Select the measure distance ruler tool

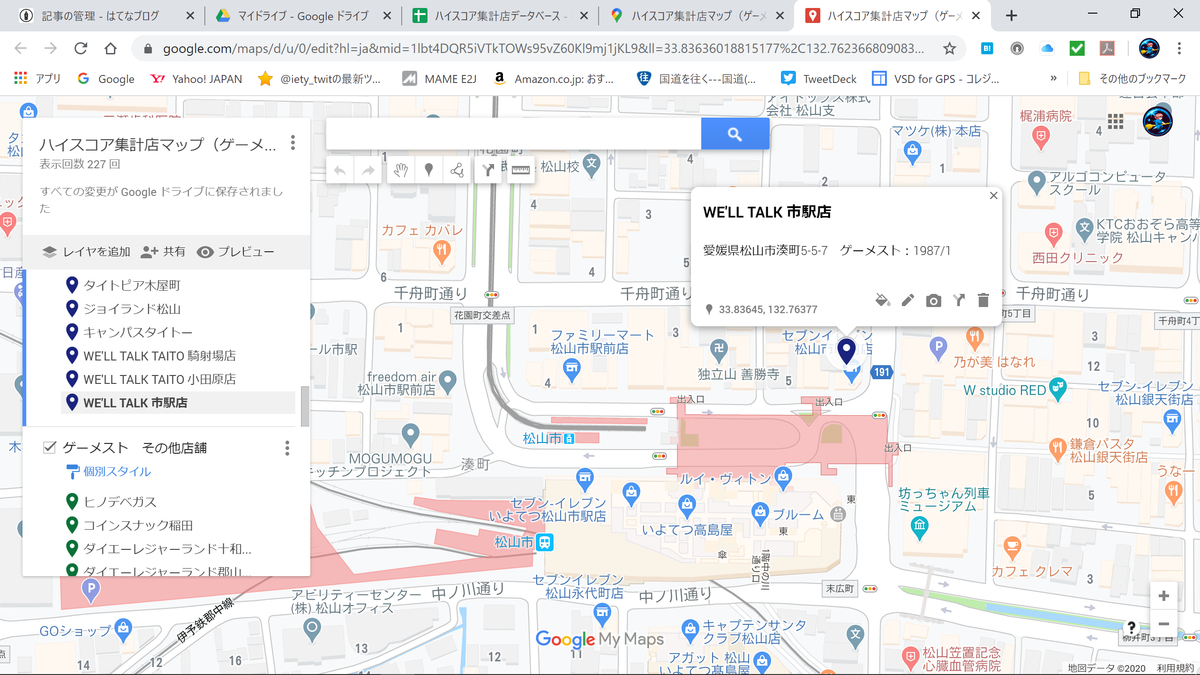click(520, 170)
